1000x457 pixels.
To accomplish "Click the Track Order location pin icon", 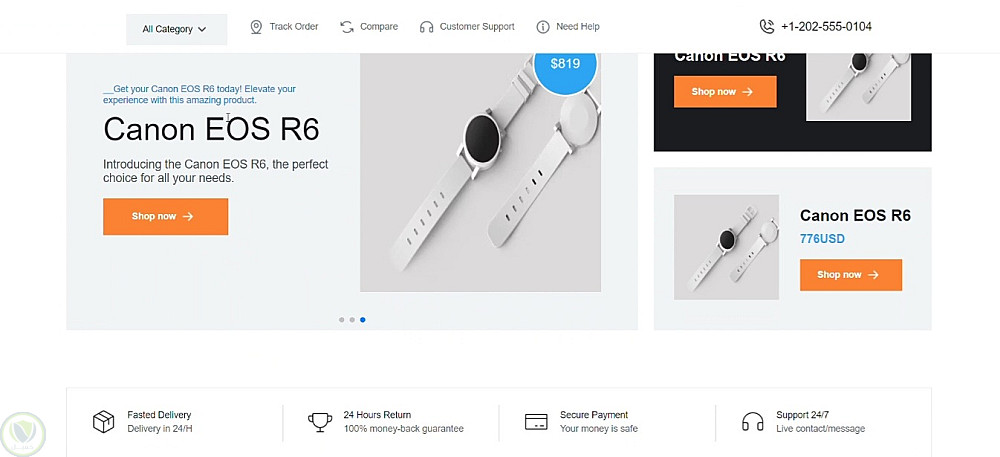I will point(256,27).
